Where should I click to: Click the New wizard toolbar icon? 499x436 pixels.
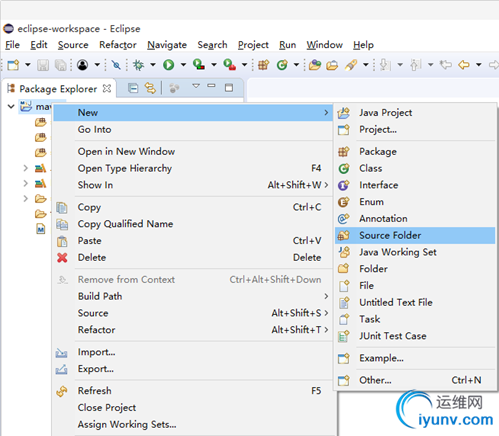click(x=13, y=65)
